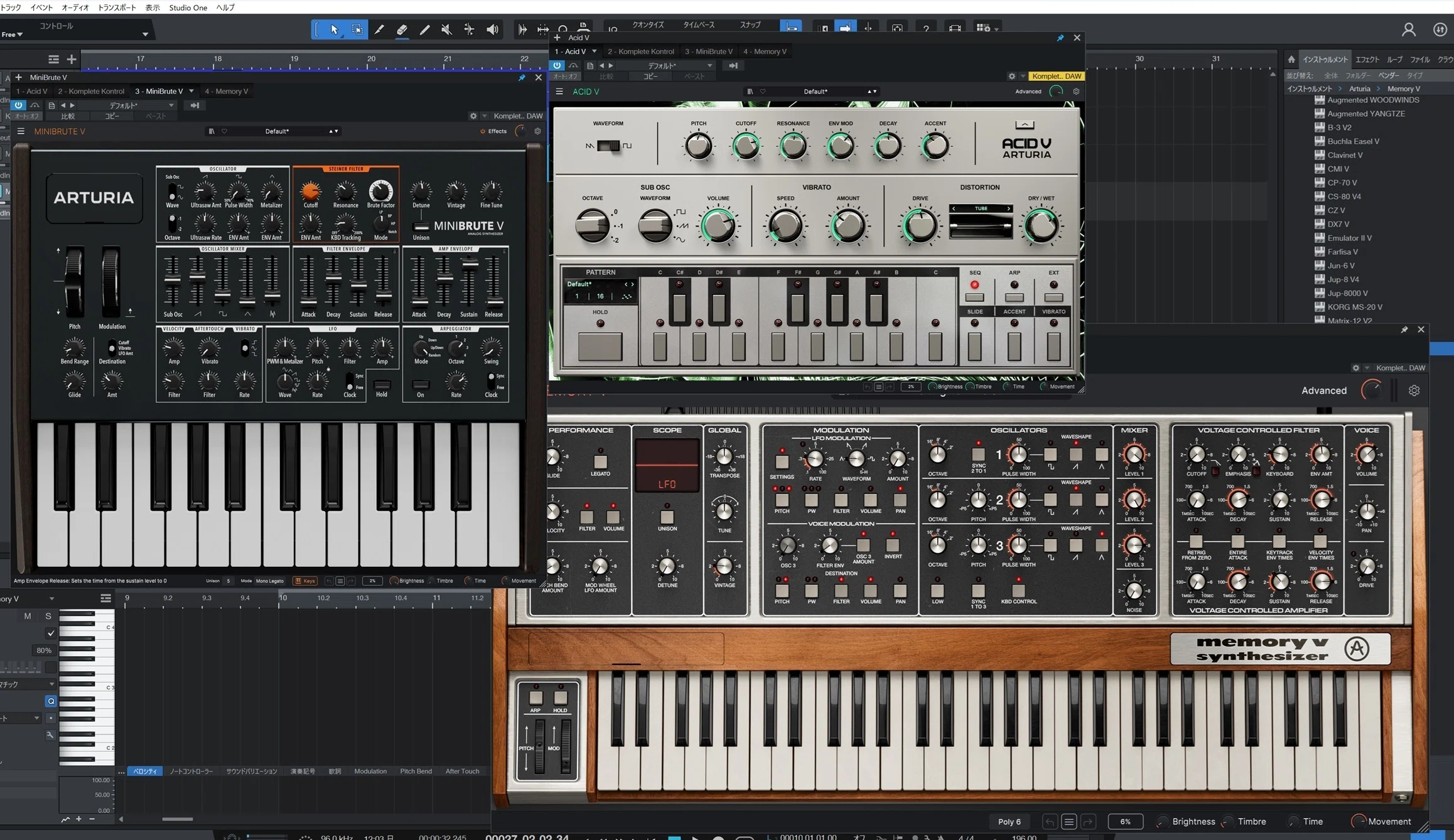The height and width of the screenshot is (840, 1454).
Task: Click the 80% velocity field in the piano roll inspector
Action: click(43, 650)
